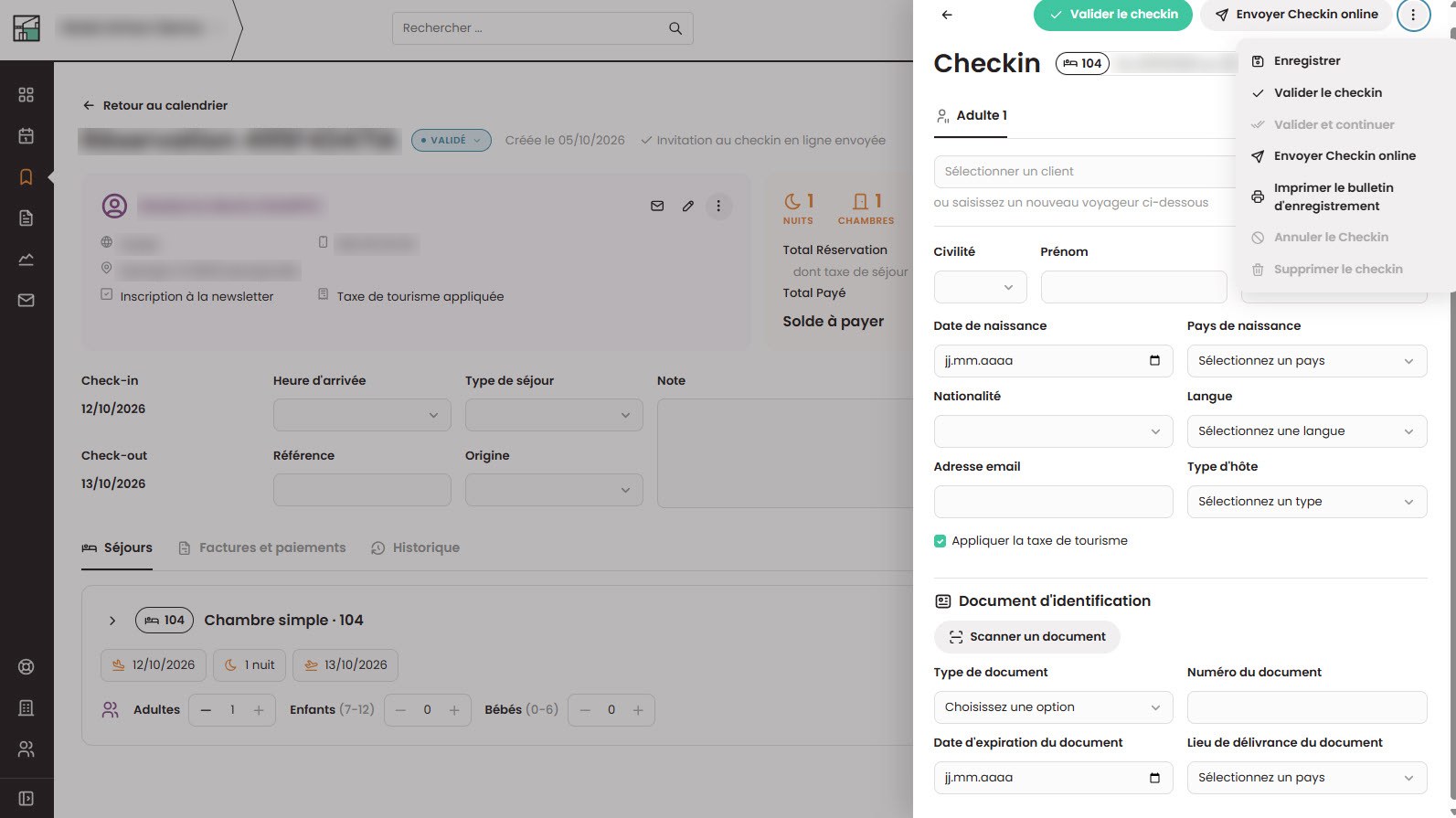Click the search magnifier icon
1456x818 pixels.
675,28
